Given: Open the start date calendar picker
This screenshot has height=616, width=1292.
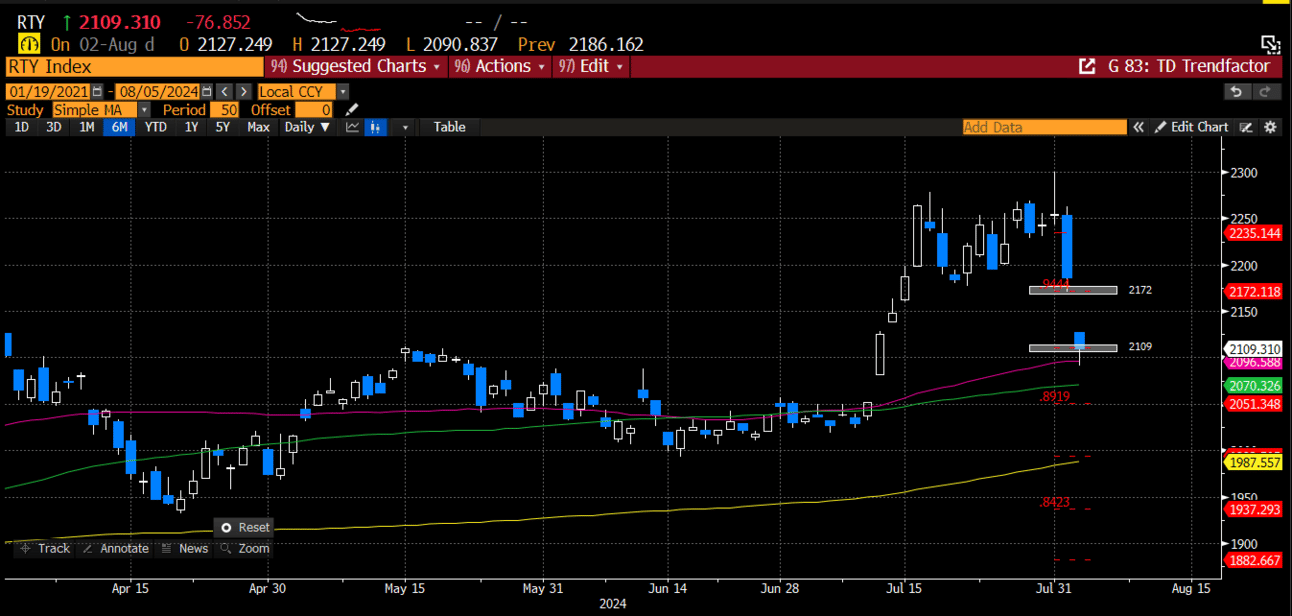Looking at the screenshot, I should pos(97,91).
